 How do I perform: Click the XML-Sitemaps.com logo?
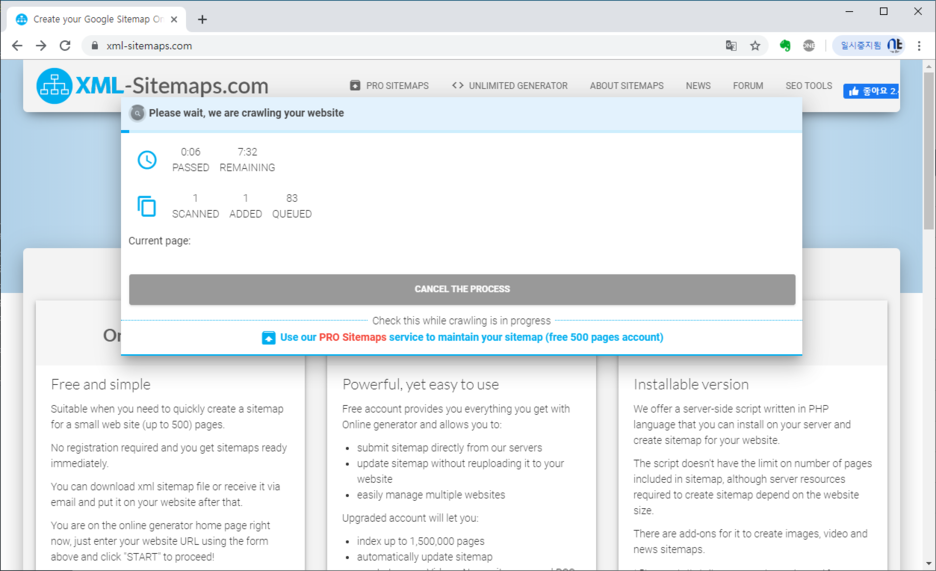[152, 85]
